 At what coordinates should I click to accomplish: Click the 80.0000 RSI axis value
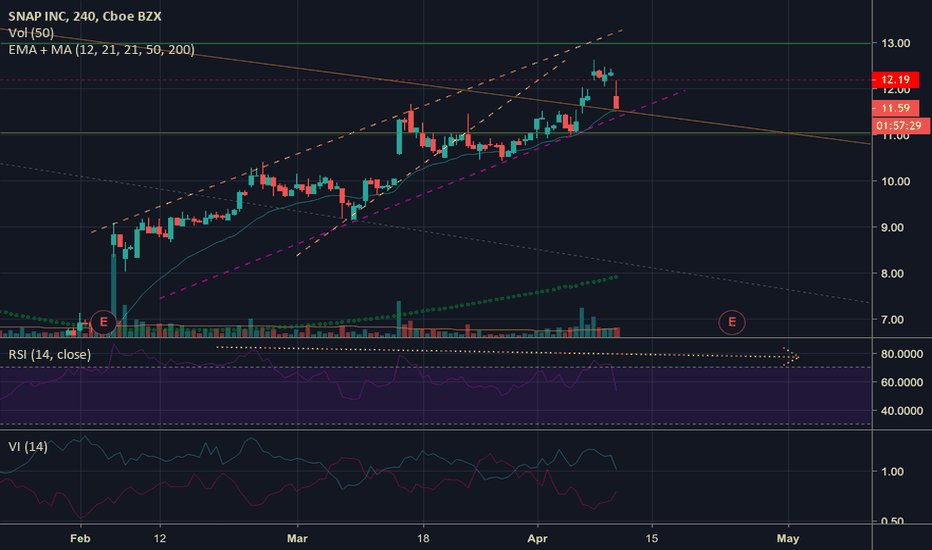pyautogui.click(x=902, y=354)
